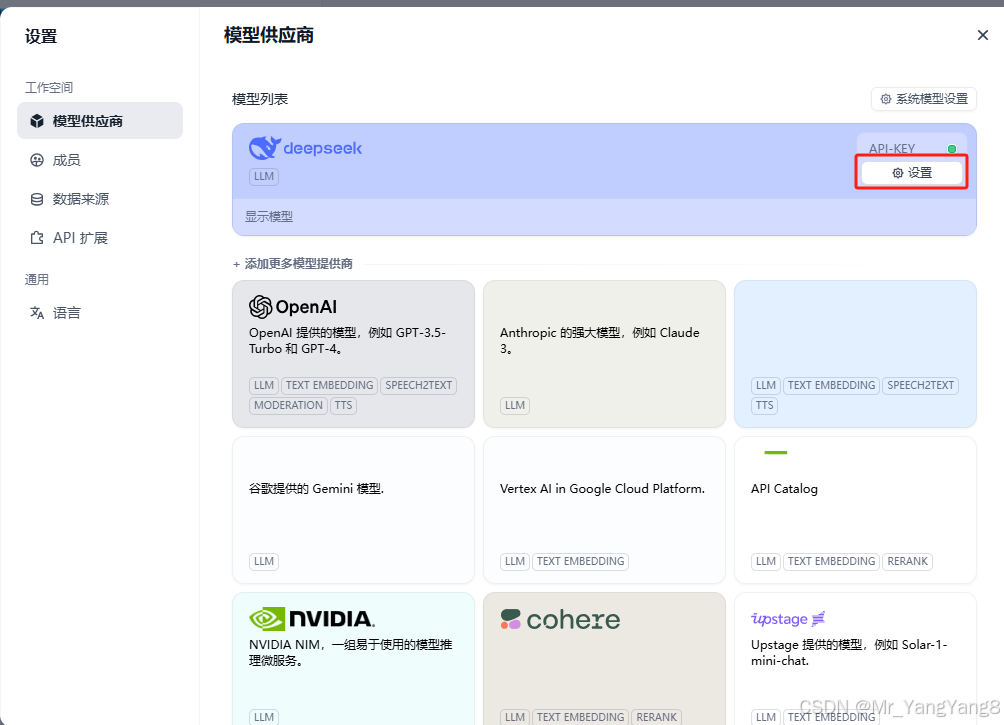Click the NVIDIA logo
The width and height of the screenshot is (1004, 725).
click(312, 619)
